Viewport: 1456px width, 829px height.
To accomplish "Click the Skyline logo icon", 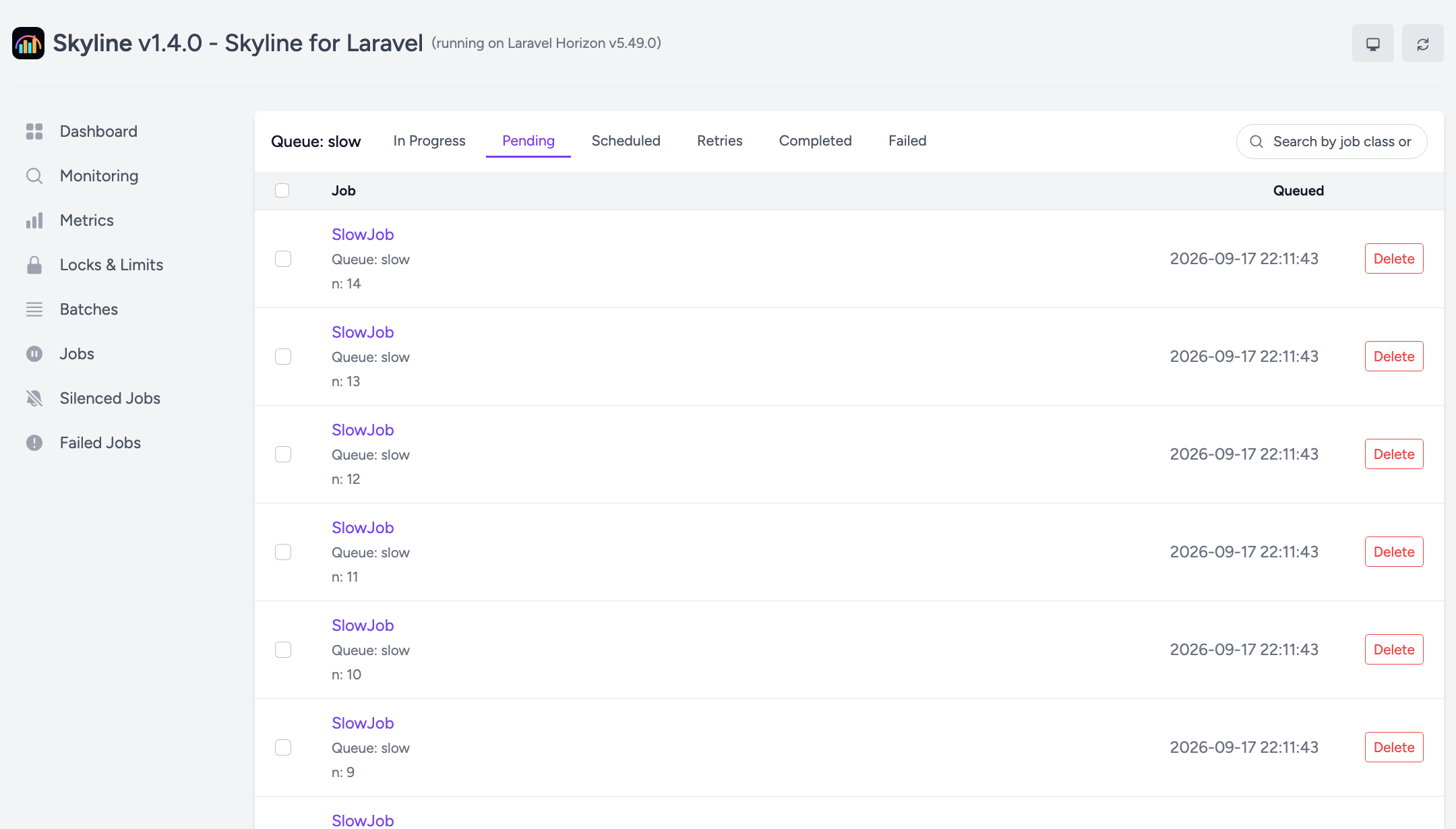I will coord(28,43).
